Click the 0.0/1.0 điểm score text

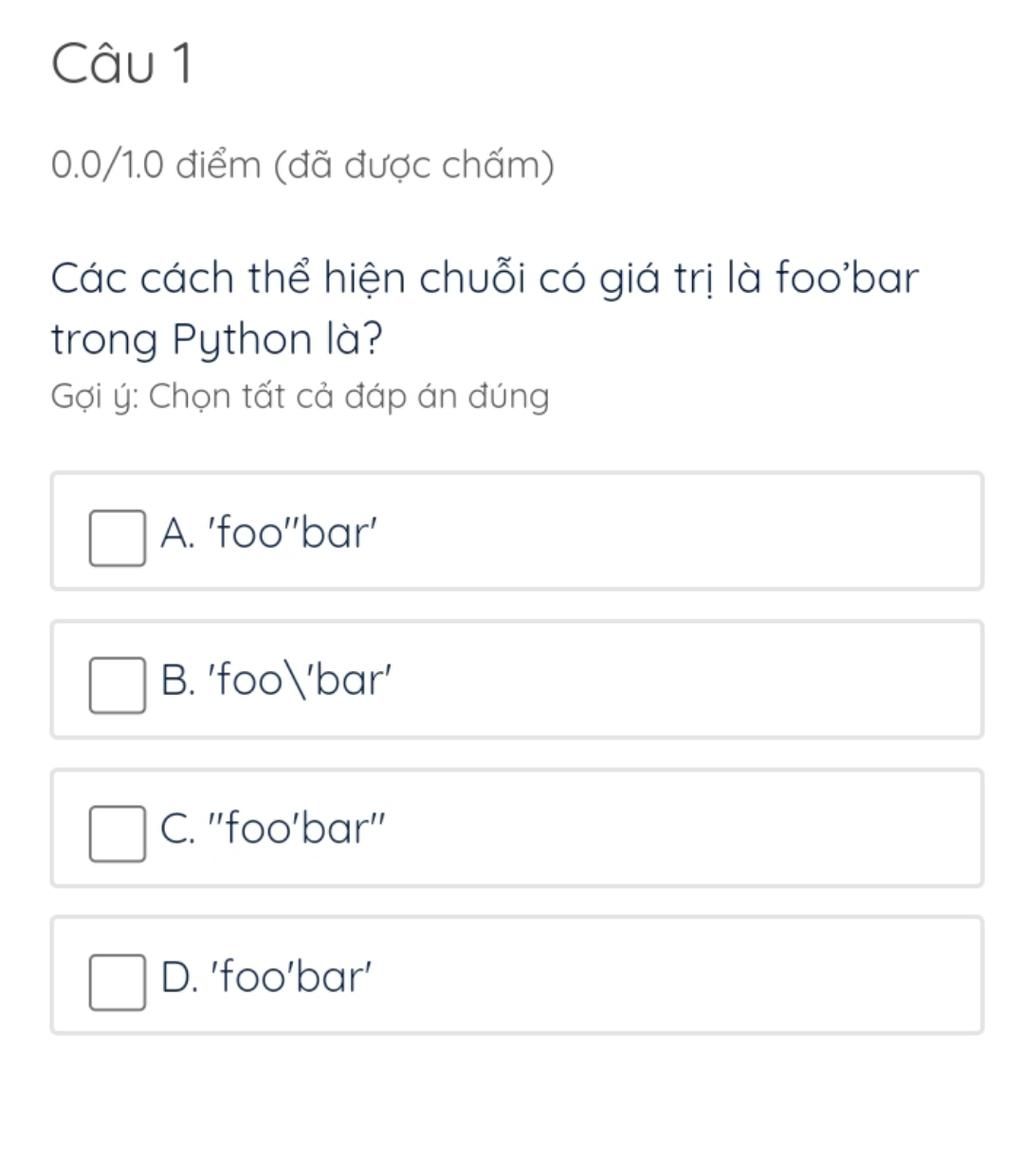click(156, 165)
